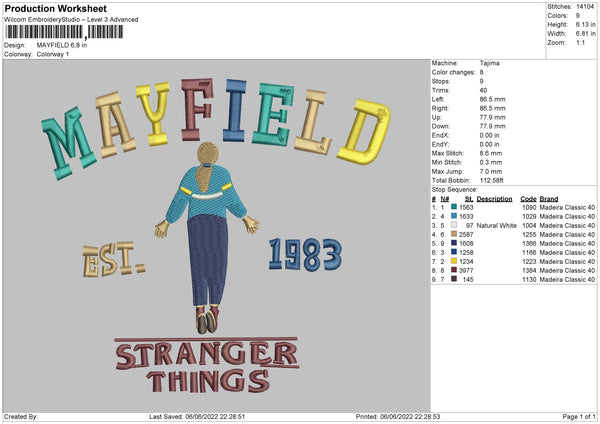Click thread code '1004' in the Code column
600x424 pixels.
tap(529, 225)
